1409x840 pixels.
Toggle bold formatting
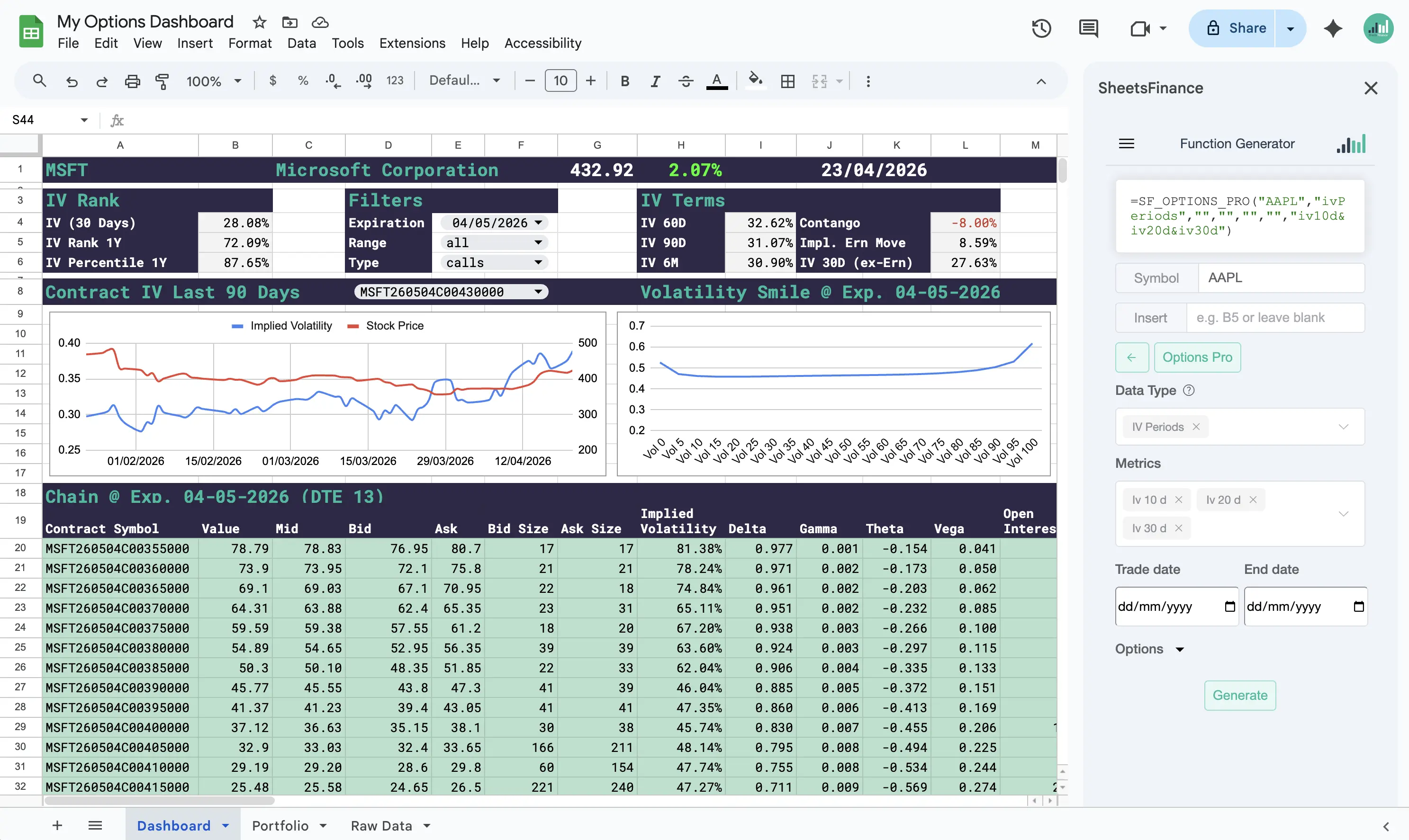click(624, 81)
